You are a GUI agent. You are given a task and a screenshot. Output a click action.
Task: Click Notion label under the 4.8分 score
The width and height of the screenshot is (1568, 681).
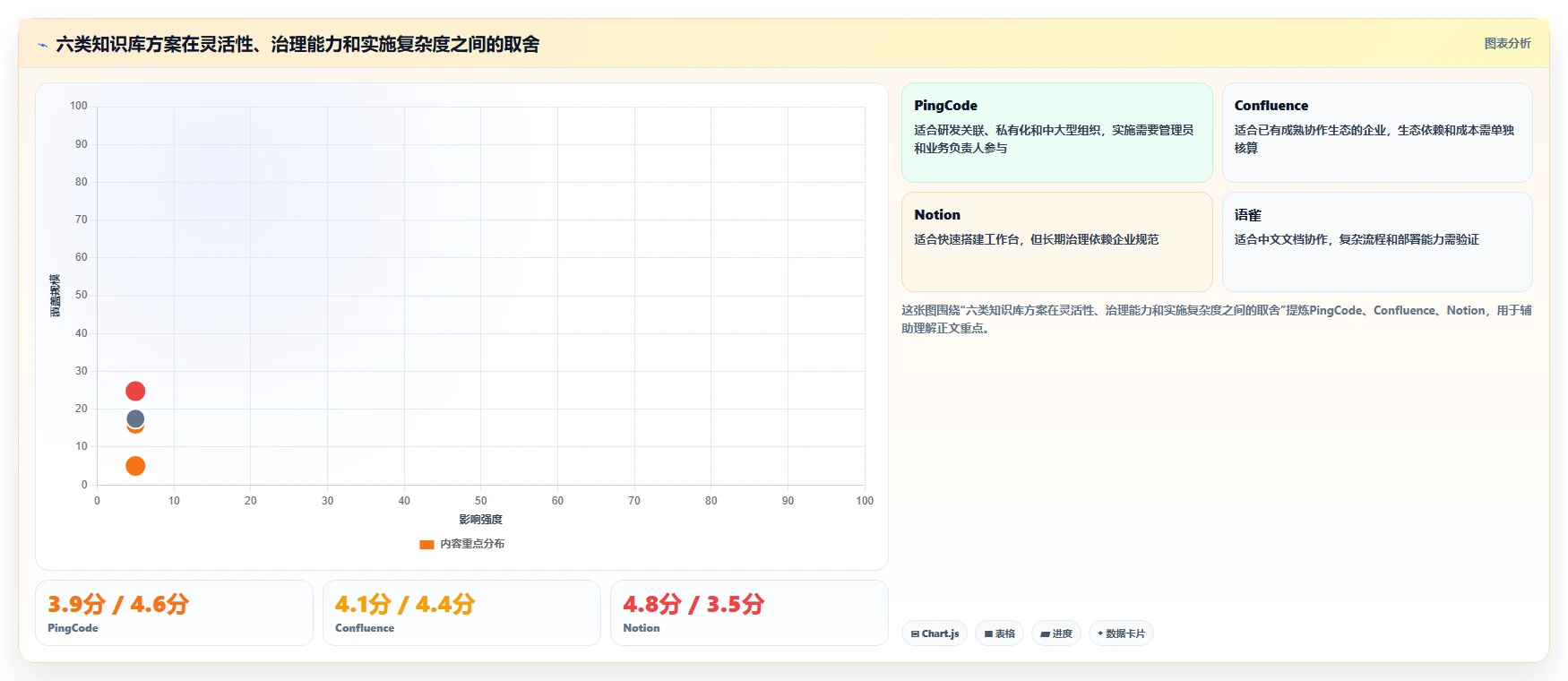pos(642,628)
